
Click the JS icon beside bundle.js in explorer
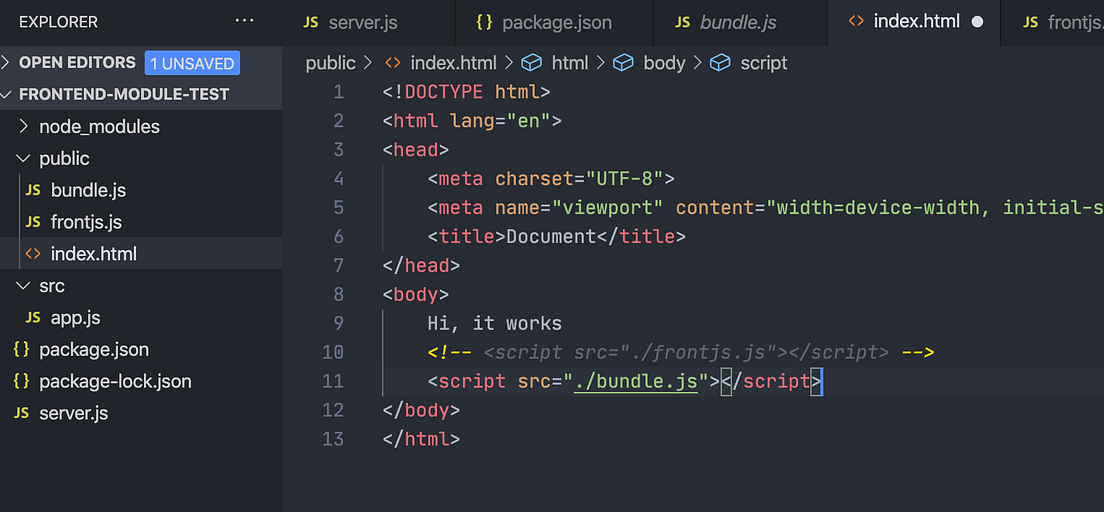pos(32,190)
